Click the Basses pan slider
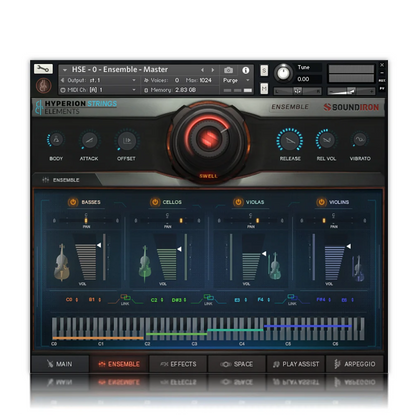 pyautogui.click(x=86, y=220)
